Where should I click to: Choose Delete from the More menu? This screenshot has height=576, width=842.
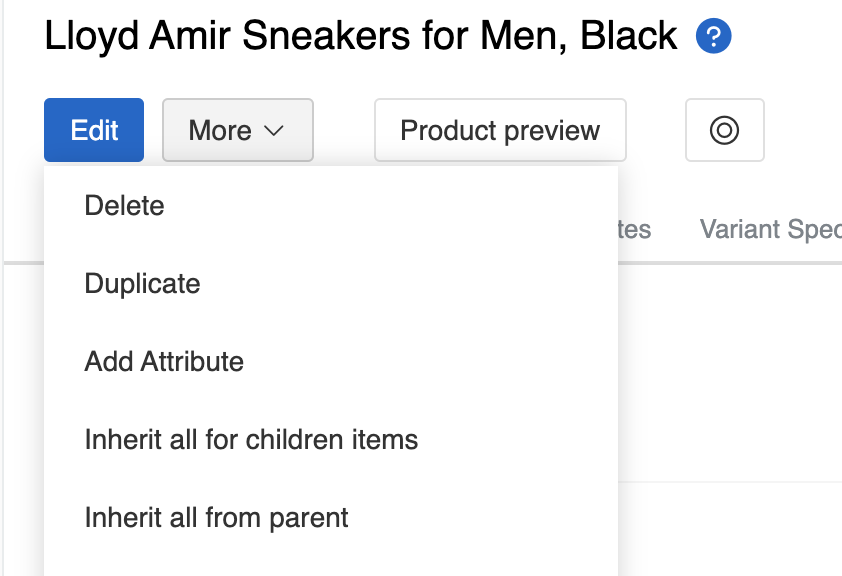tap(125, 206)
